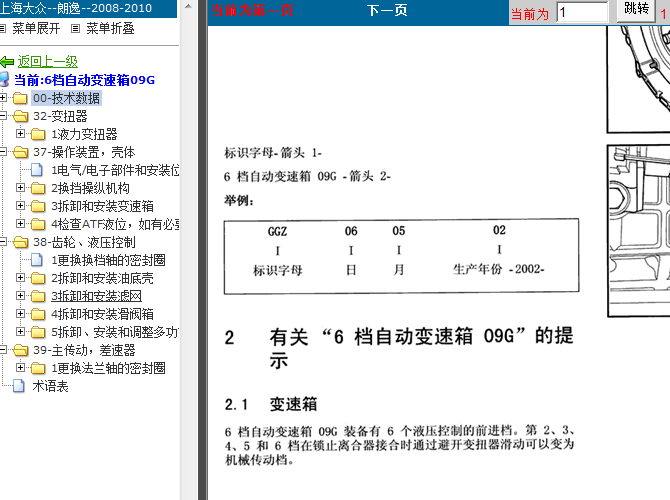
Task: Click 当前:6档自动变速箱09G heading
Action: tap(84, 80)
